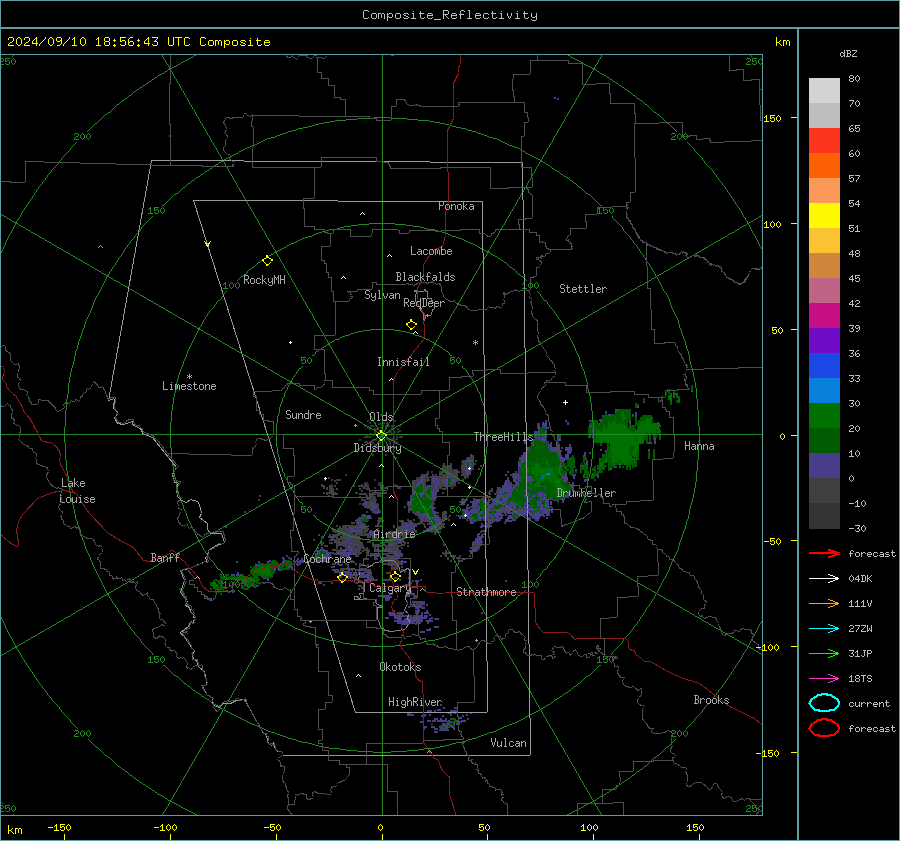Click the green radar echo near Hanna

(623, 438)
